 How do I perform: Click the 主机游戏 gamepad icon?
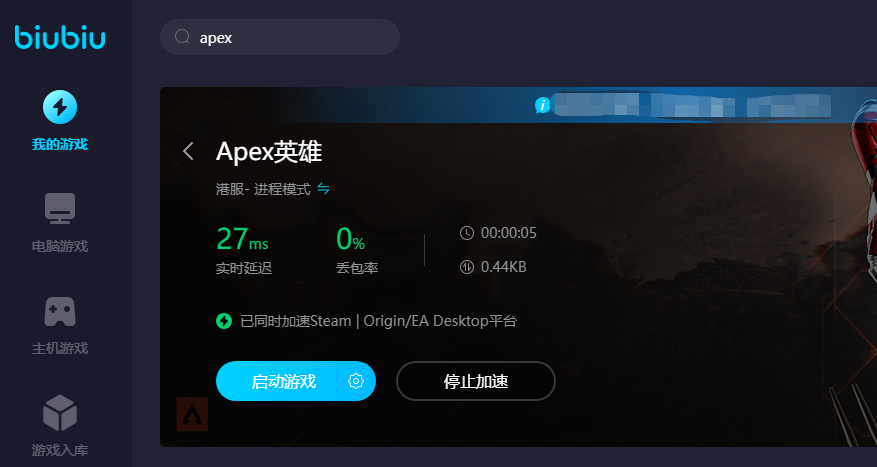59,312
